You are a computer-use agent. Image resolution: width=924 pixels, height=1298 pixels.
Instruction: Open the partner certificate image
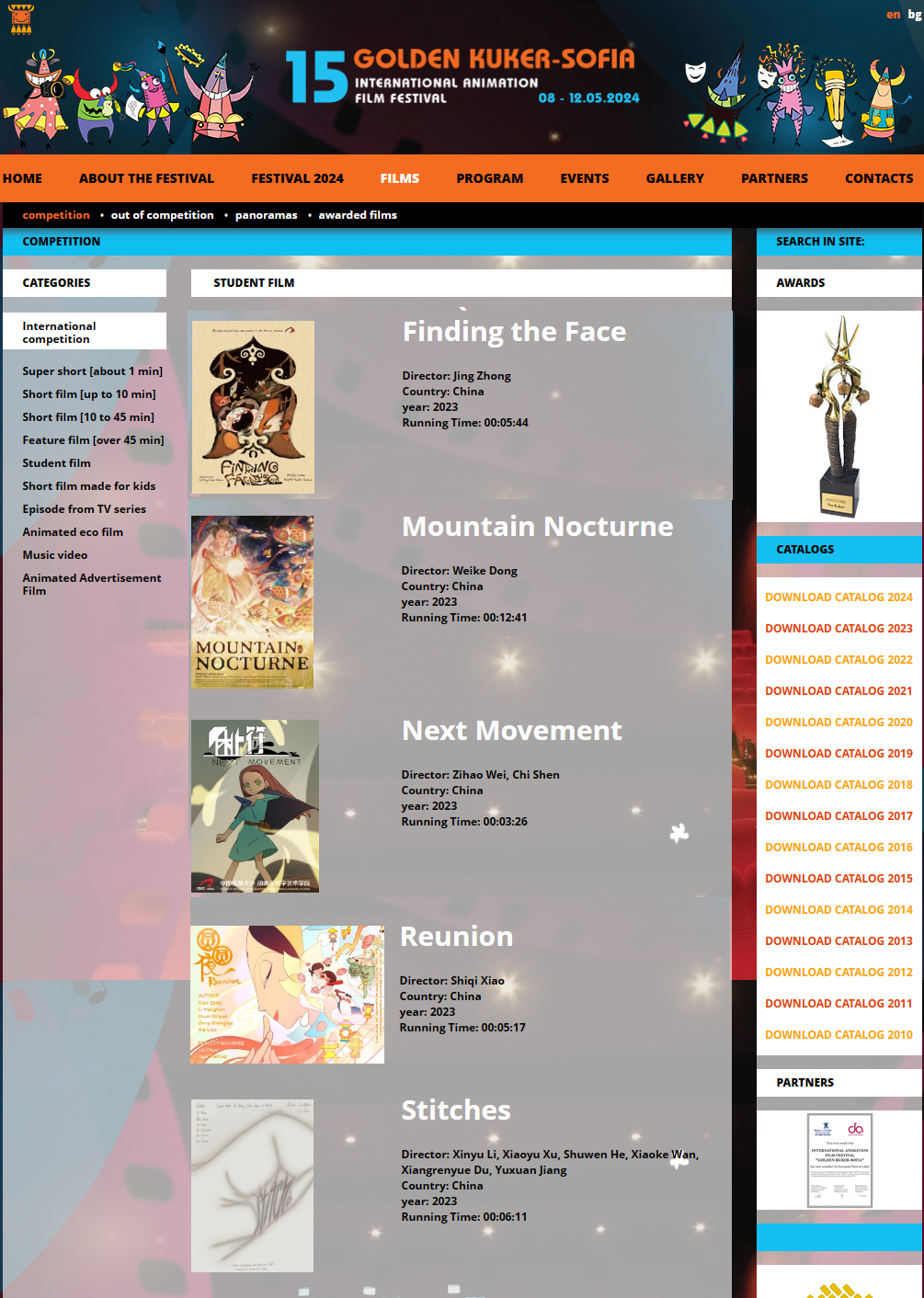[x=838, y=1160]
